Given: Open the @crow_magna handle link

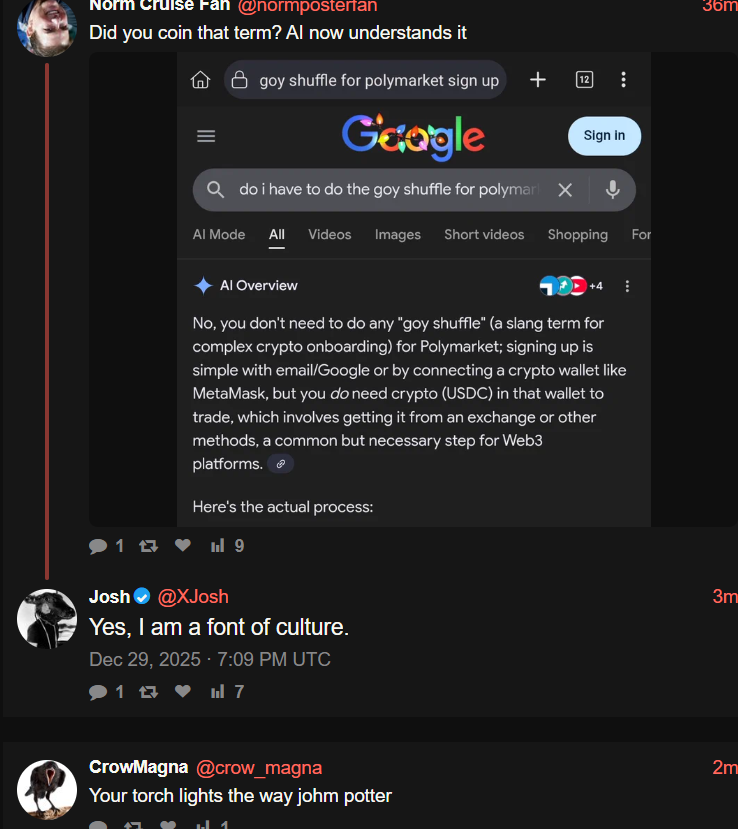Looking at the screenshot, I should (x=259, y=767).
